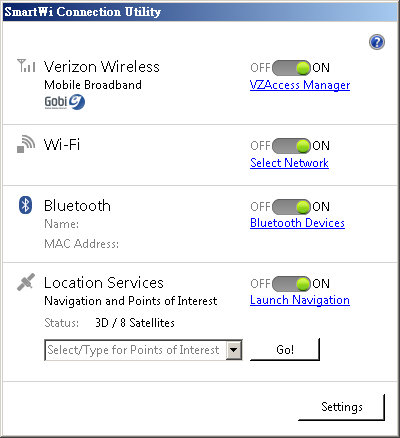Click the blue Bluetooth symbol icon
400x438 pixels.
[25, 205]
